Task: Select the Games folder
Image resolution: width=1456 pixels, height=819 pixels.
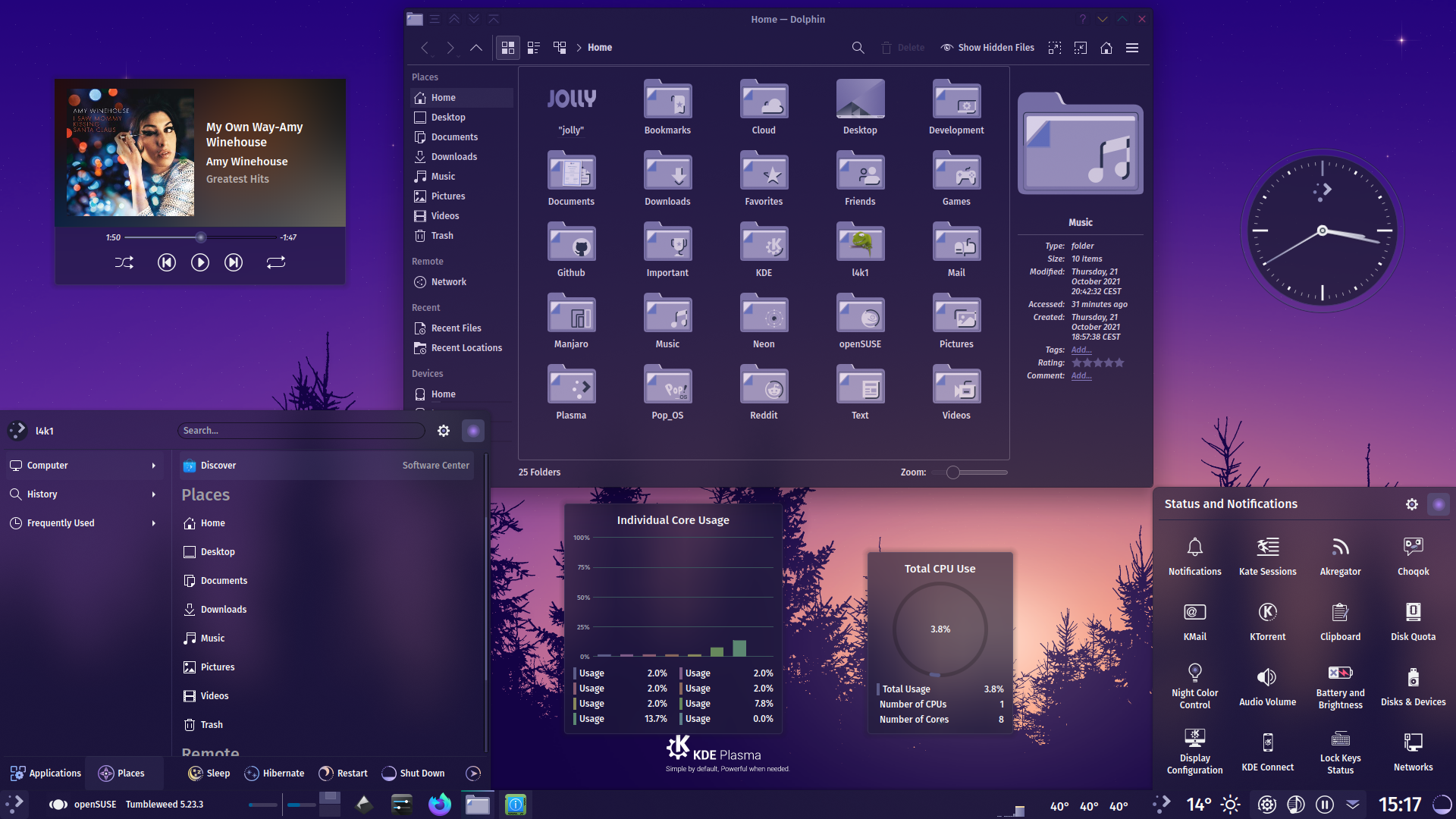Action: [x=956, y=179]
